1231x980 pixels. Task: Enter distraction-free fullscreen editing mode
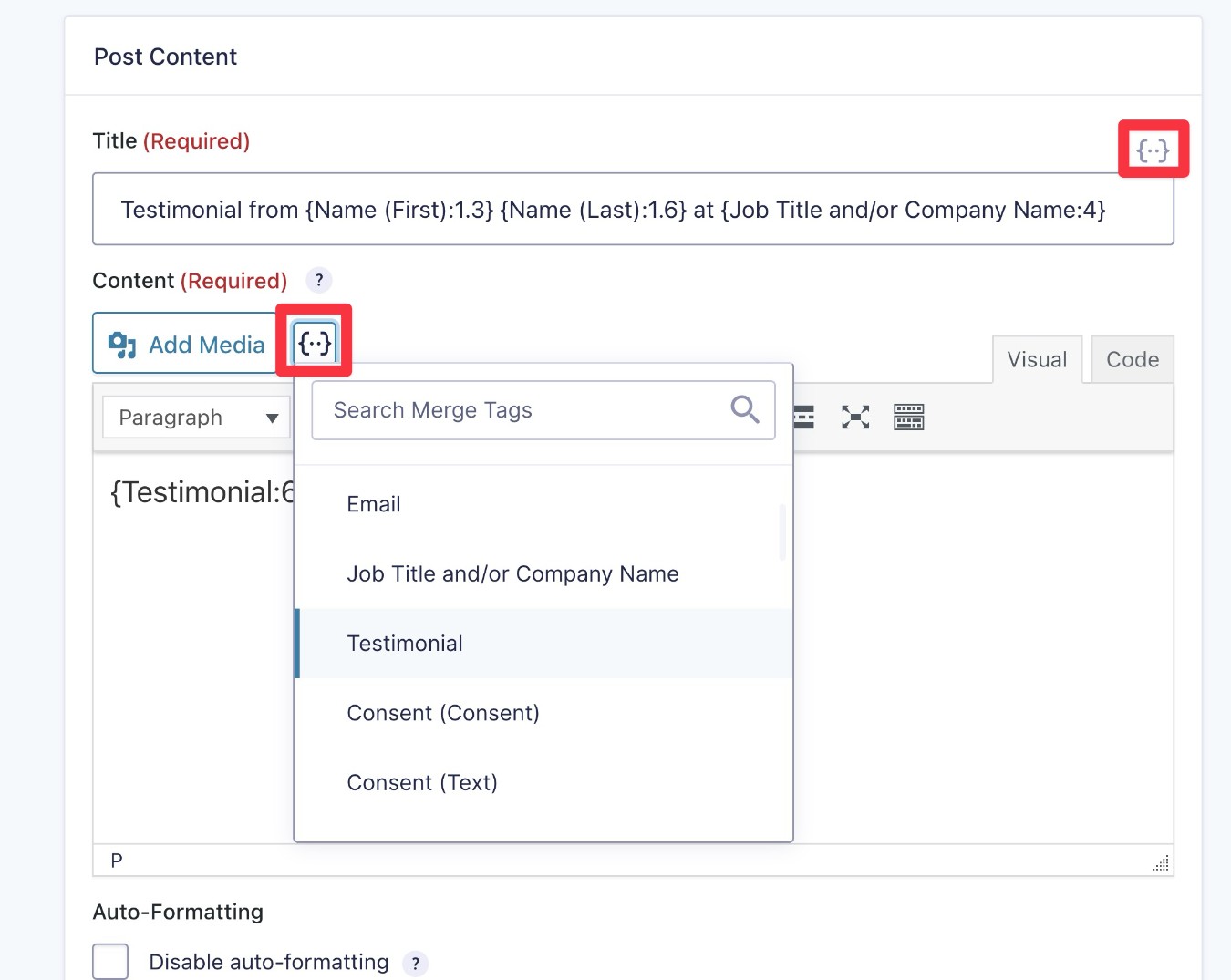pyautogui.click(x=854, y=417)
